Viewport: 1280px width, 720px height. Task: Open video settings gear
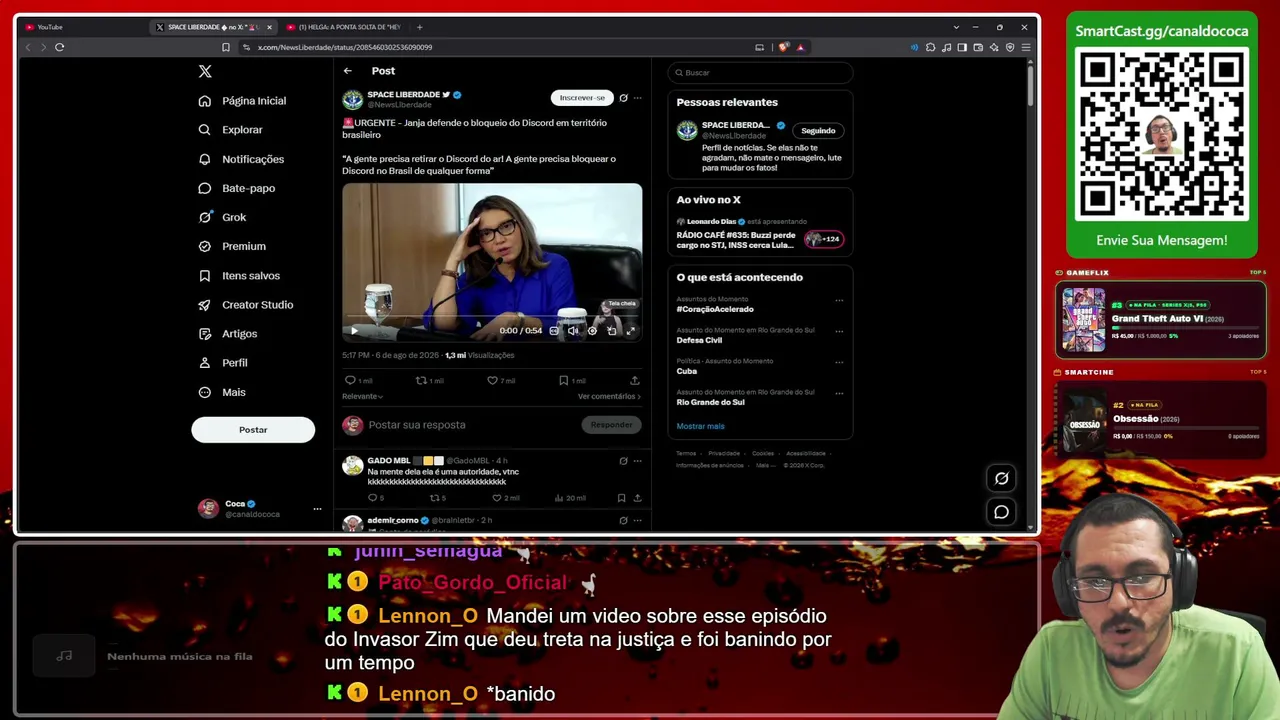tap(592, 331)
